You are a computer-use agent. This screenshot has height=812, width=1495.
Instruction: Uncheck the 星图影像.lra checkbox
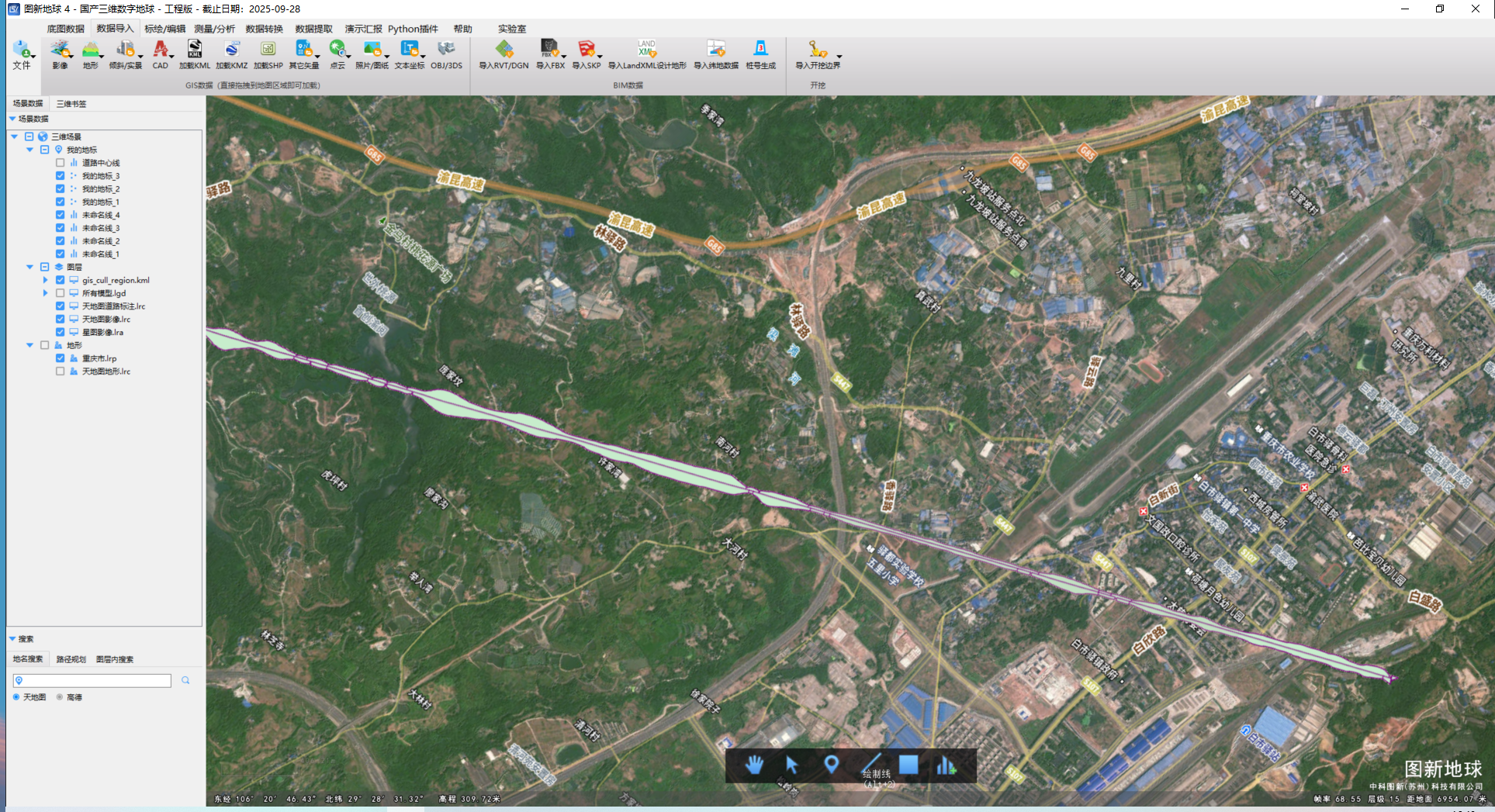(61, 332)
